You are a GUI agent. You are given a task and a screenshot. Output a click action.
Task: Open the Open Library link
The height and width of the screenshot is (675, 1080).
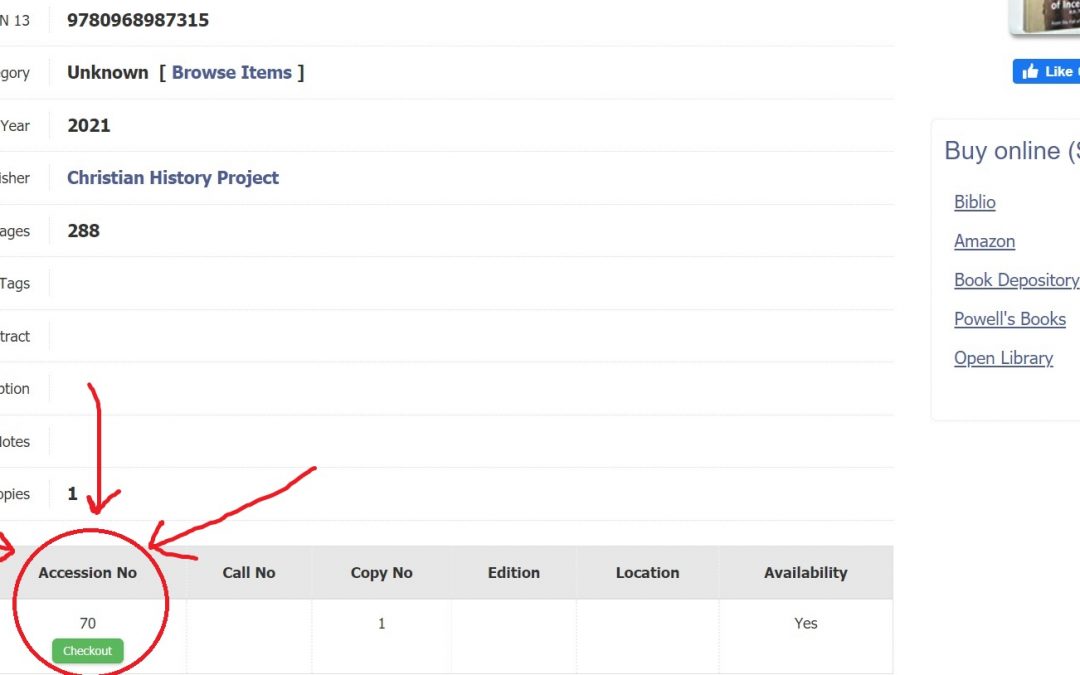(1003, 358)
